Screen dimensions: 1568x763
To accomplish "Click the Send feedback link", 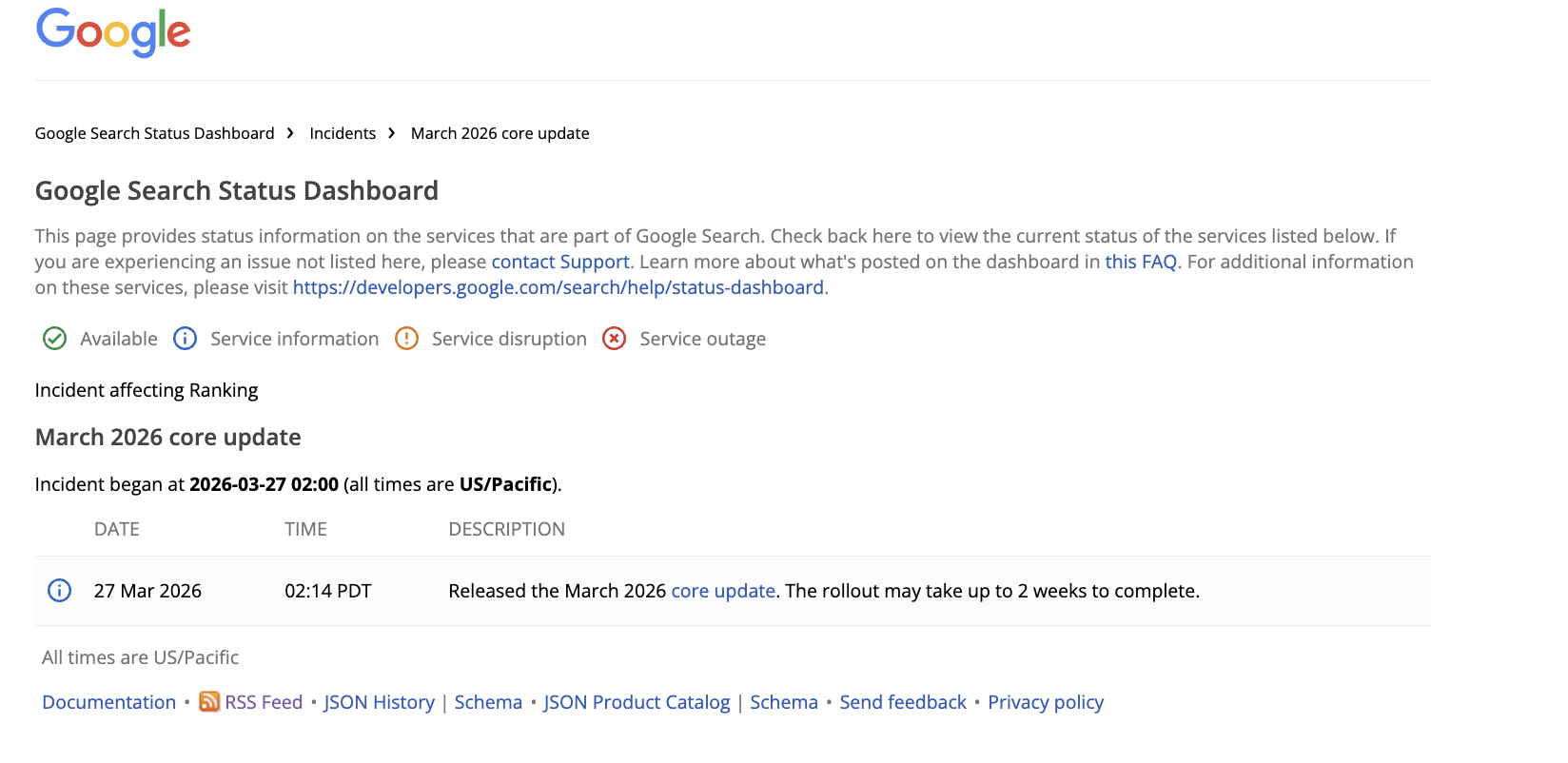I will [903, 702].
